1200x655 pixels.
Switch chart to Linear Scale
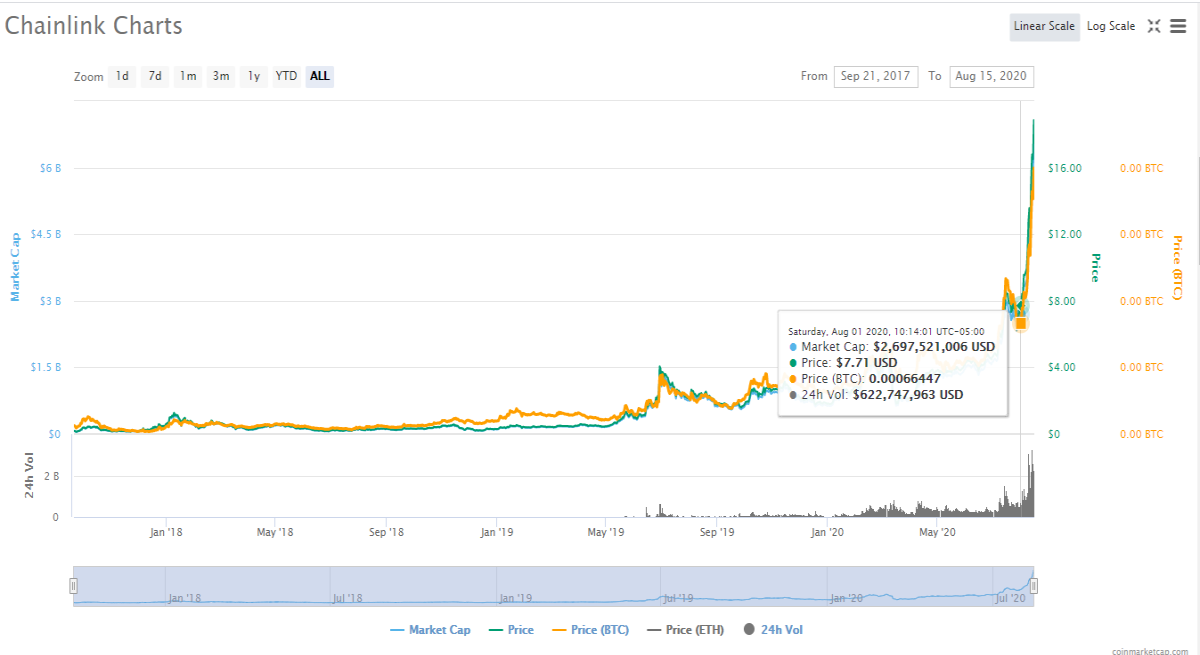pos(1044,27)
